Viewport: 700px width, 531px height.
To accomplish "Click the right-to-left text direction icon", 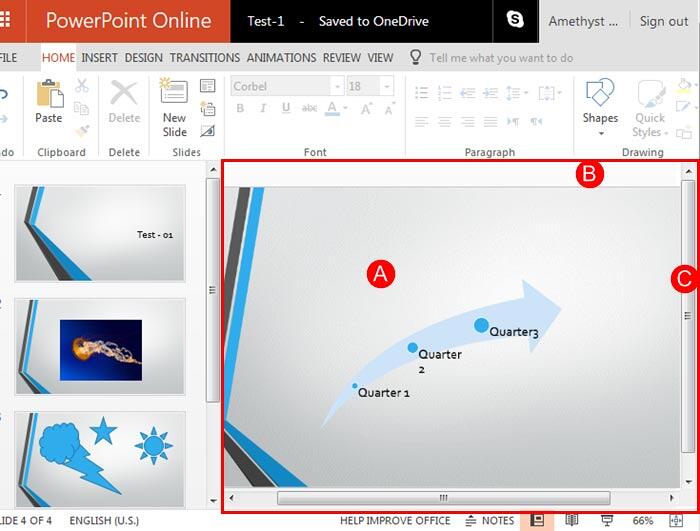I will coord(536,121).
